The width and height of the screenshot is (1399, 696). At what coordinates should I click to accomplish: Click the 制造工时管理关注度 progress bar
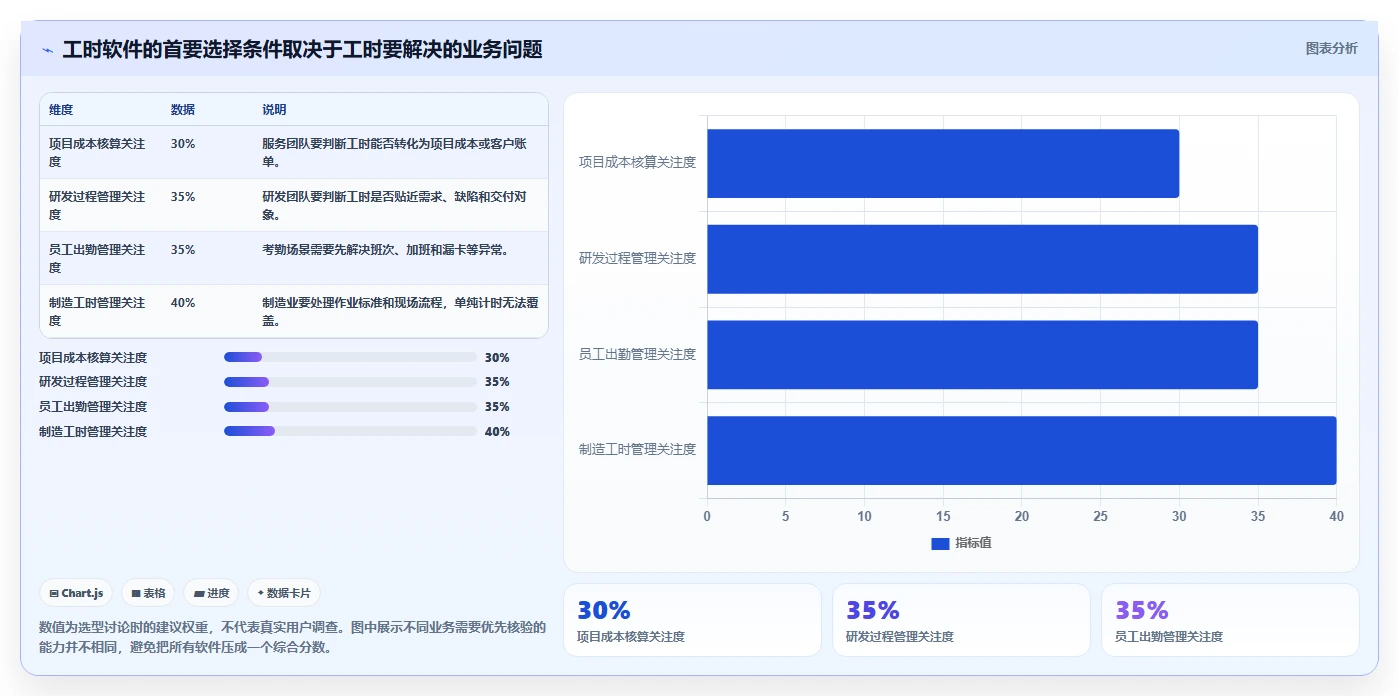coord(350,431)
